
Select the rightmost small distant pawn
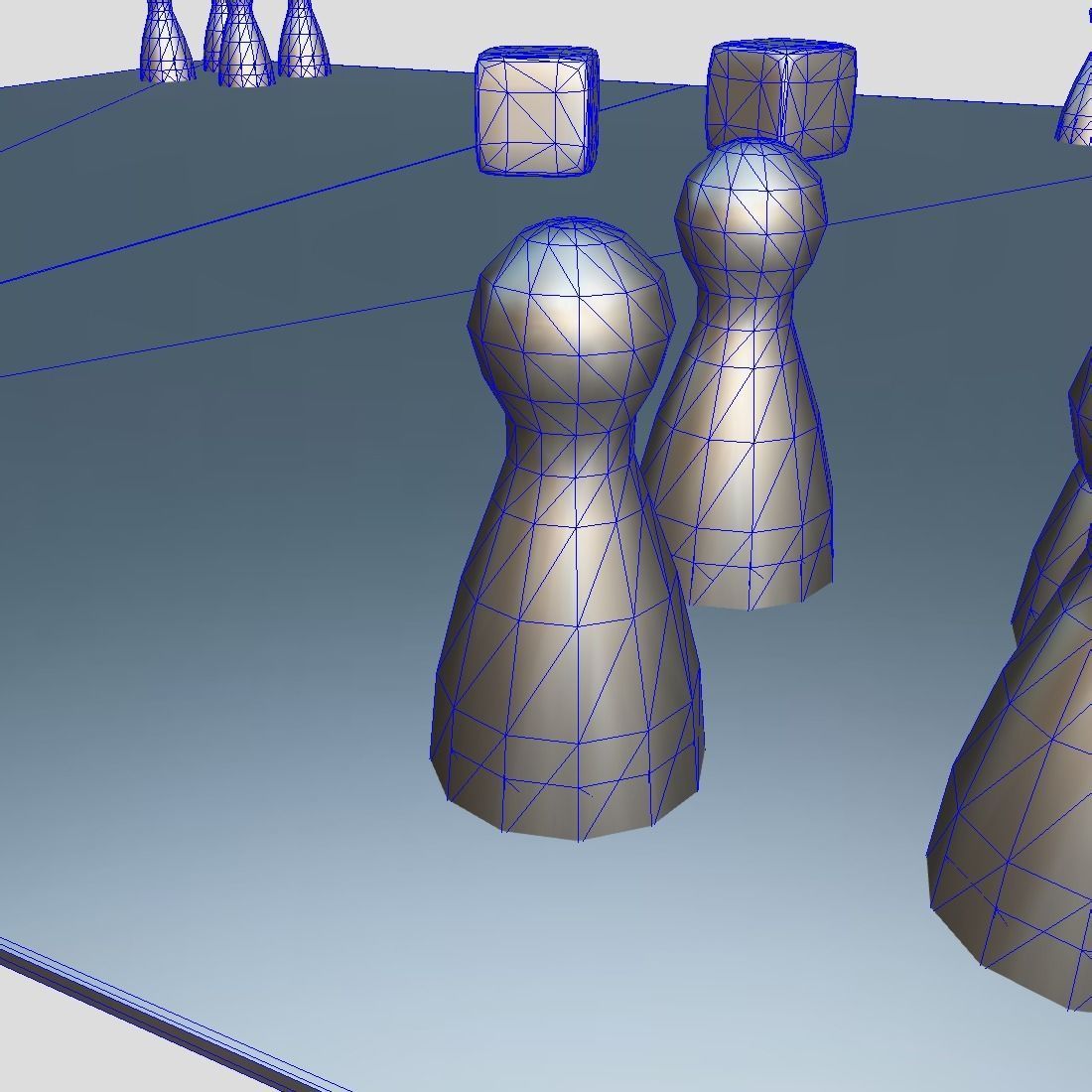click(304, 38)
